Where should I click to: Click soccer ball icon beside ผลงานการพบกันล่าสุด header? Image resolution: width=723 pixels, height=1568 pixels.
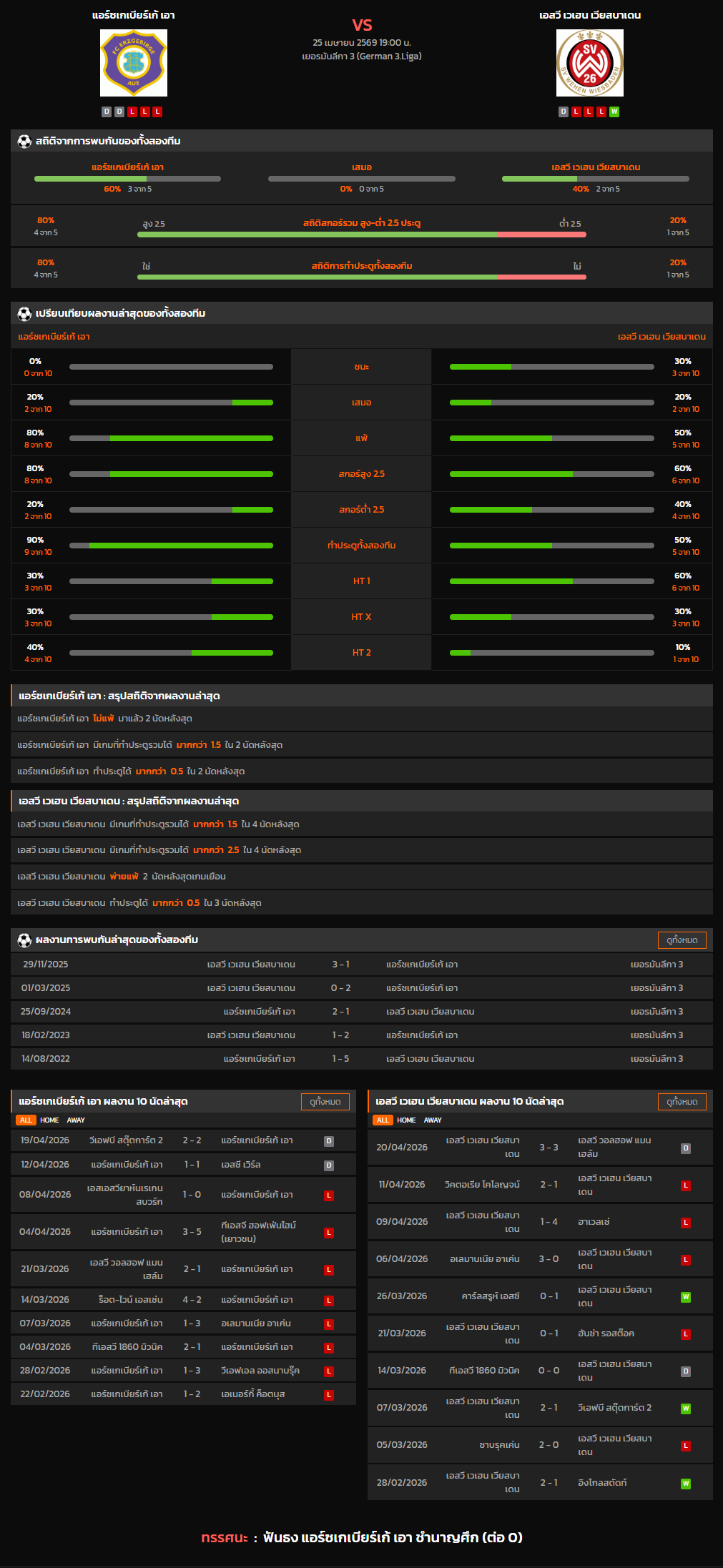(x=24, y=940)
